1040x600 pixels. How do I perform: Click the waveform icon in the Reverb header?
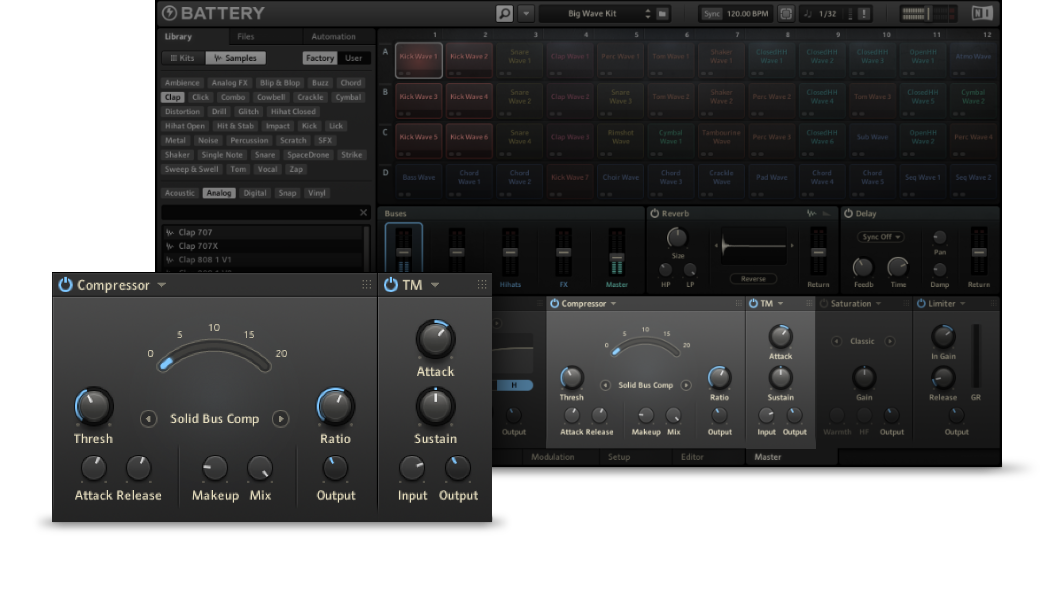[811, 213]
